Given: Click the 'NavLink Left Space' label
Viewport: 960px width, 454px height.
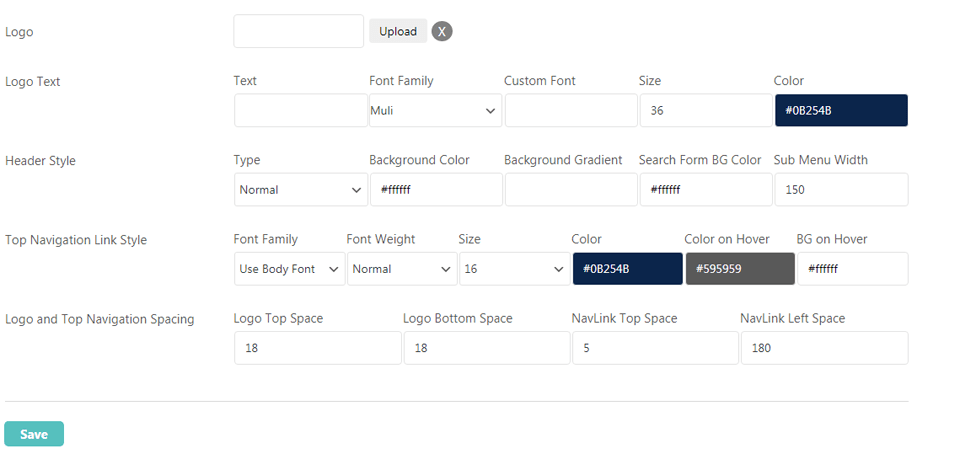Looking at the screenshot, I should [792, 318].
